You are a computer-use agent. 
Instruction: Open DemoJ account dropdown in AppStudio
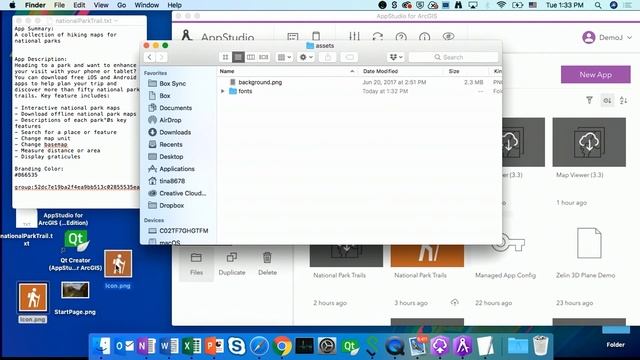pyautogui.click(x=607, y=38)
